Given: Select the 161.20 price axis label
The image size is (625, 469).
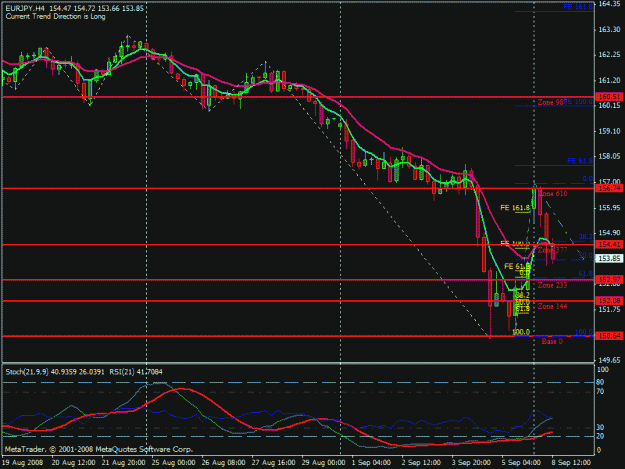Looking at the screenshot, I should [x=609, y=80].
